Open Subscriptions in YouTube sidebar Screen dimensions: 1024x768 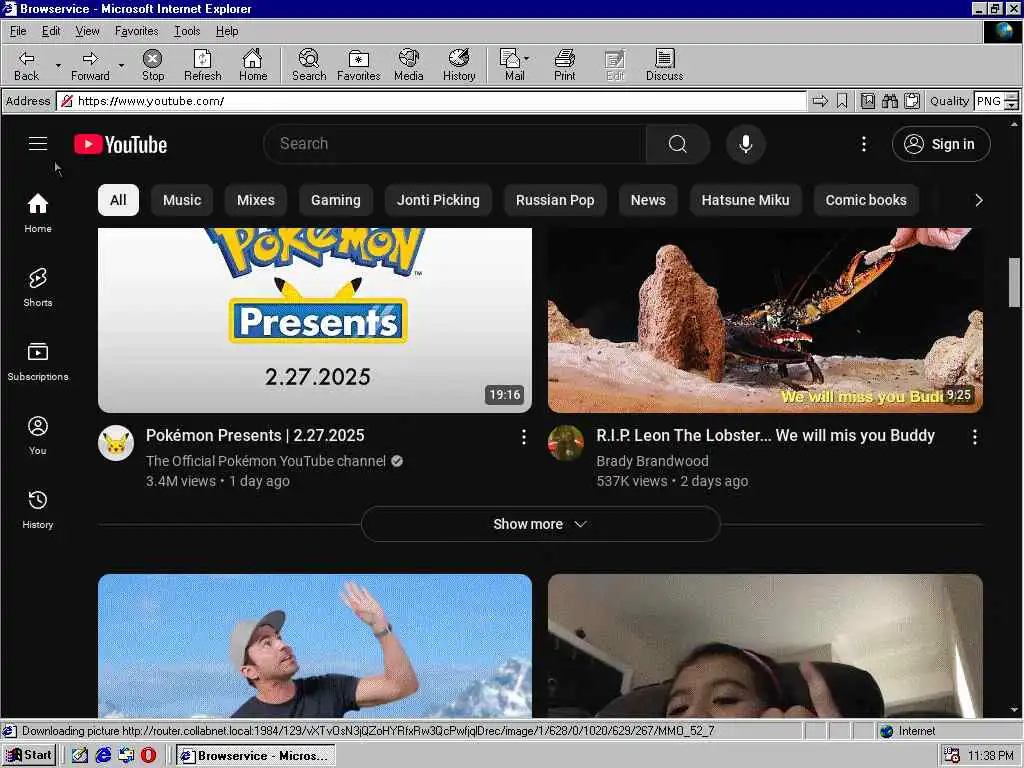point(38,361)
